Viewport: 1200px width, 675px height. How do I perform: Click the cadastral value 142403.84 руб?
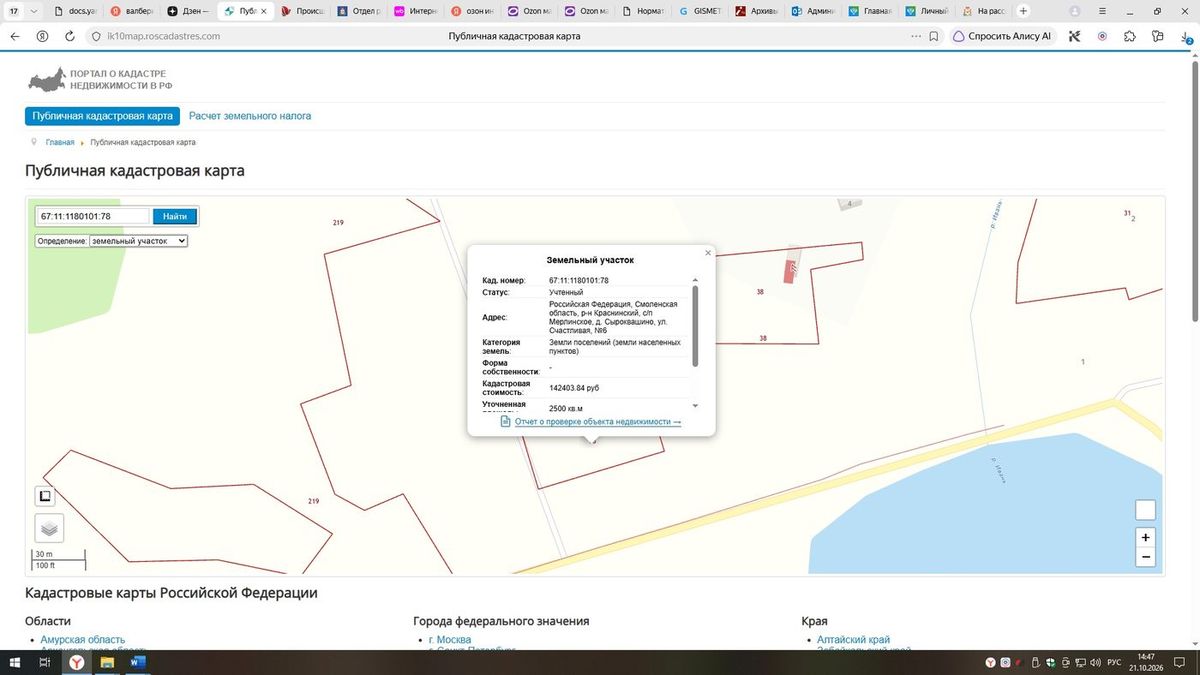tap(574, 388)
